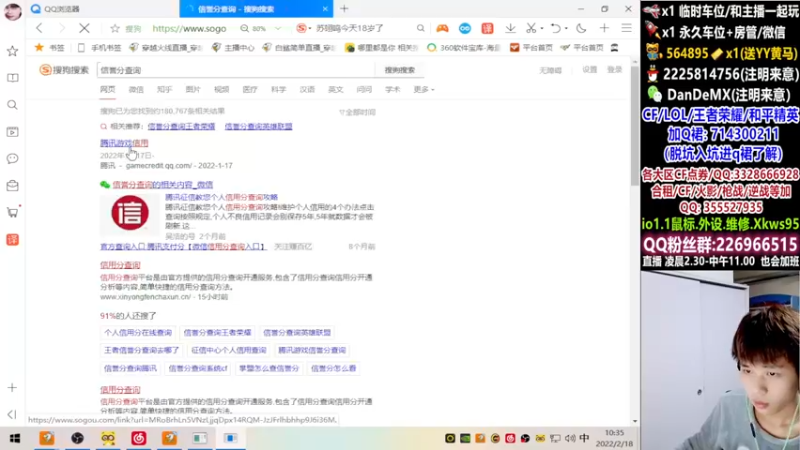Viewport: 800px width, 450px height.
Task: Click the blue infinity extension icon
Action: pyautogui.click(x=465, y=29)
